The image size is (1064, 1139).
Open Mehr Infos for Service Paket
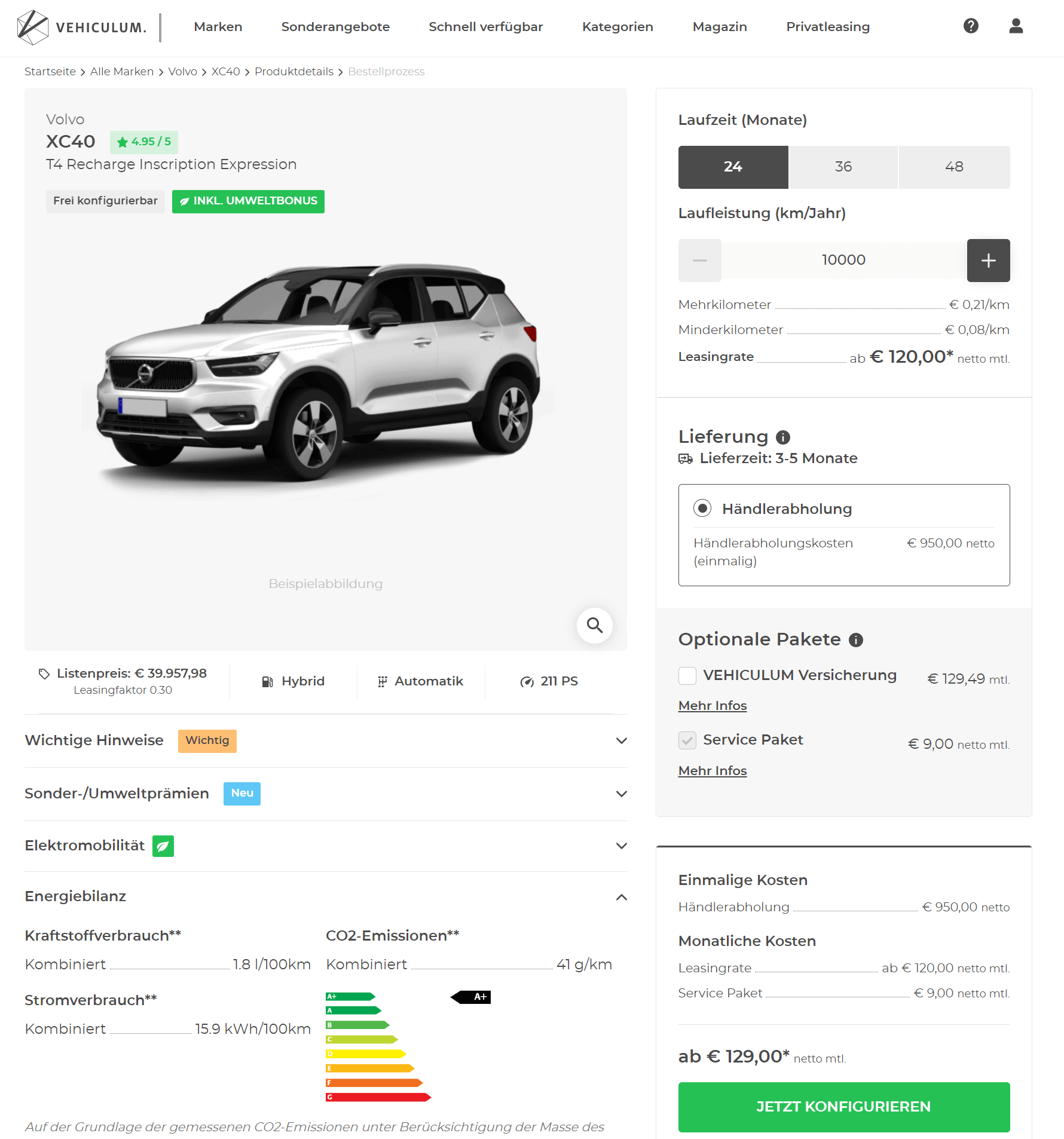point(713,771)
